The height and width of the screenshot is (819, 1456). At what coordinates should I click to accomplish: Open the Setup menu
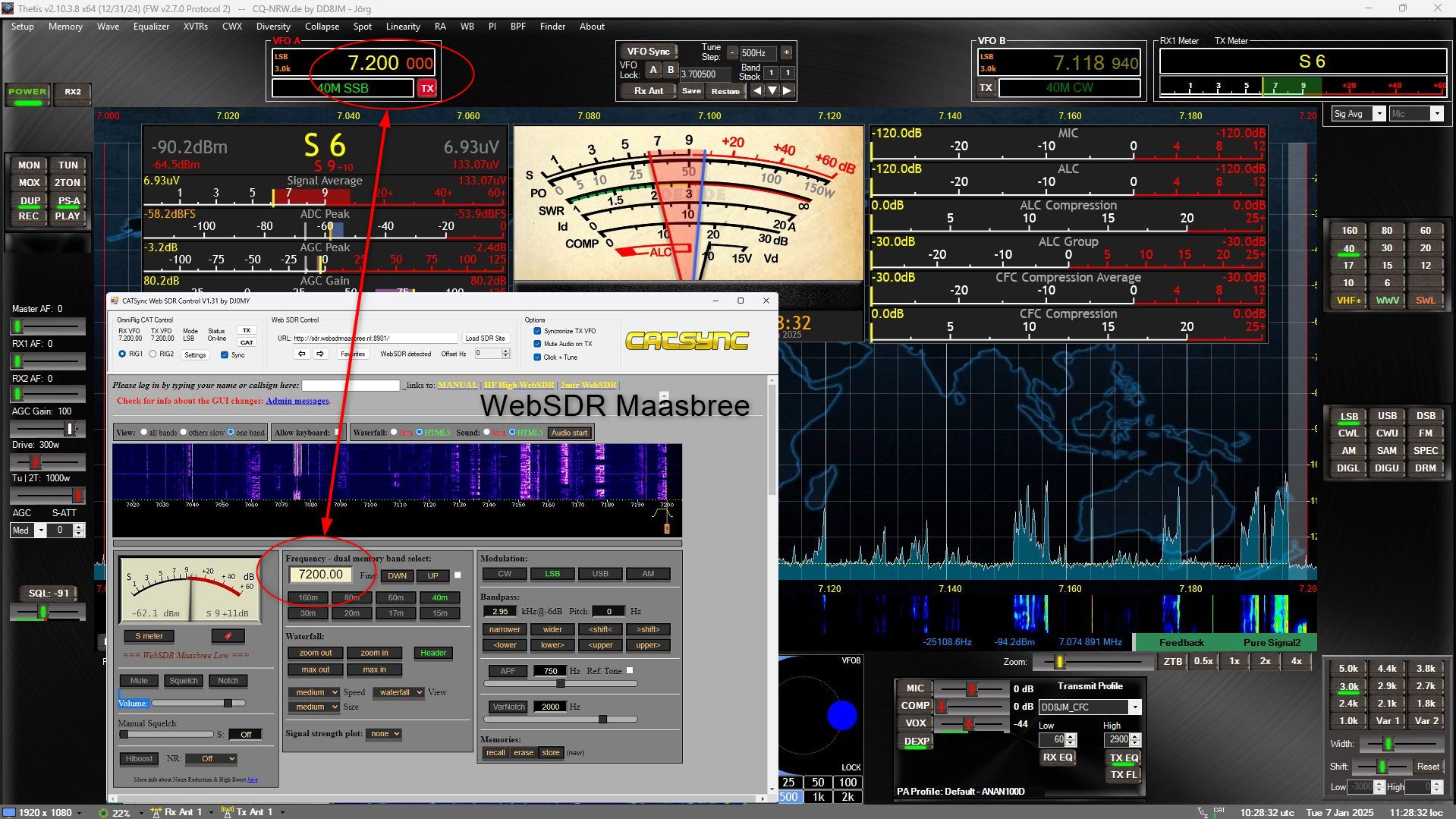[22, 27]
